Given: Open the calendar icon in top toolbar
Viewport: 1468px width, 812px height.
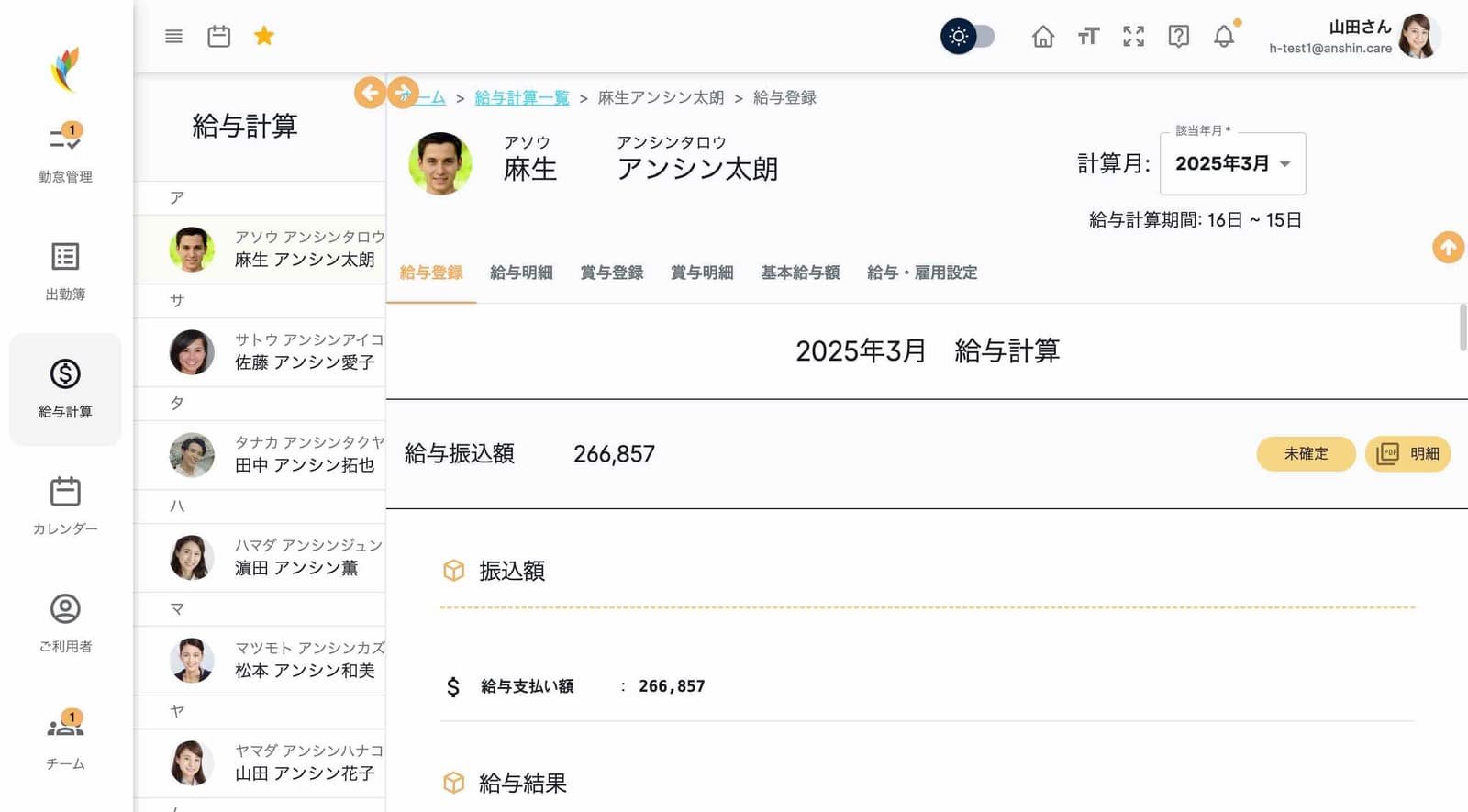Looking at the screenshot, I should (x=218, y=37).
